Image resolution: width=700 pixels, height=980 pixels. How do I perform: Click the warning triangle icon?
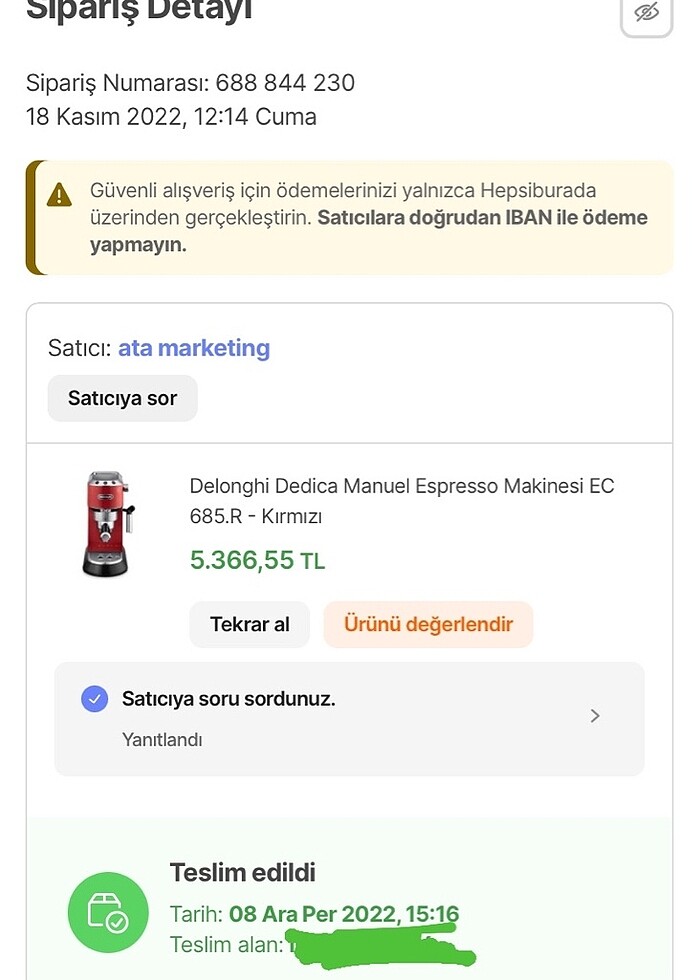[x=57, y=195]
